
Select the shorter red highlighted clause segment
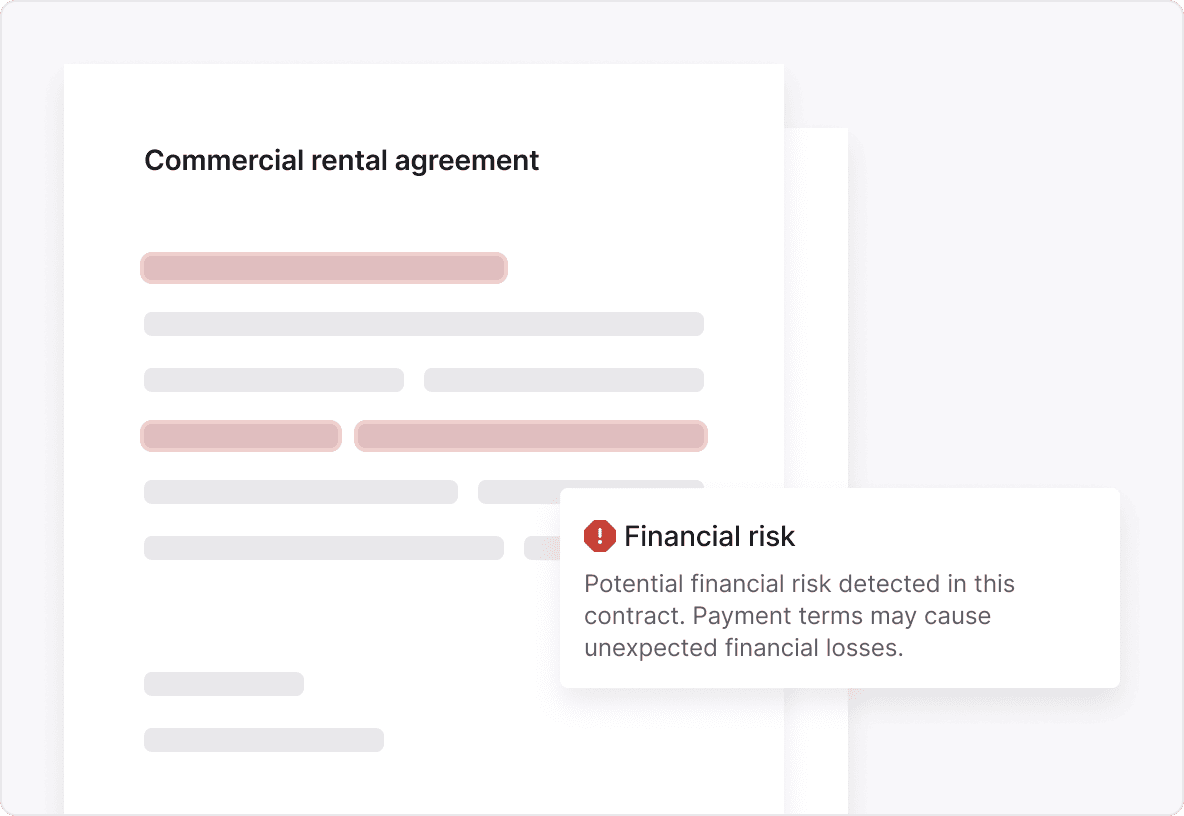click(240, 436)
